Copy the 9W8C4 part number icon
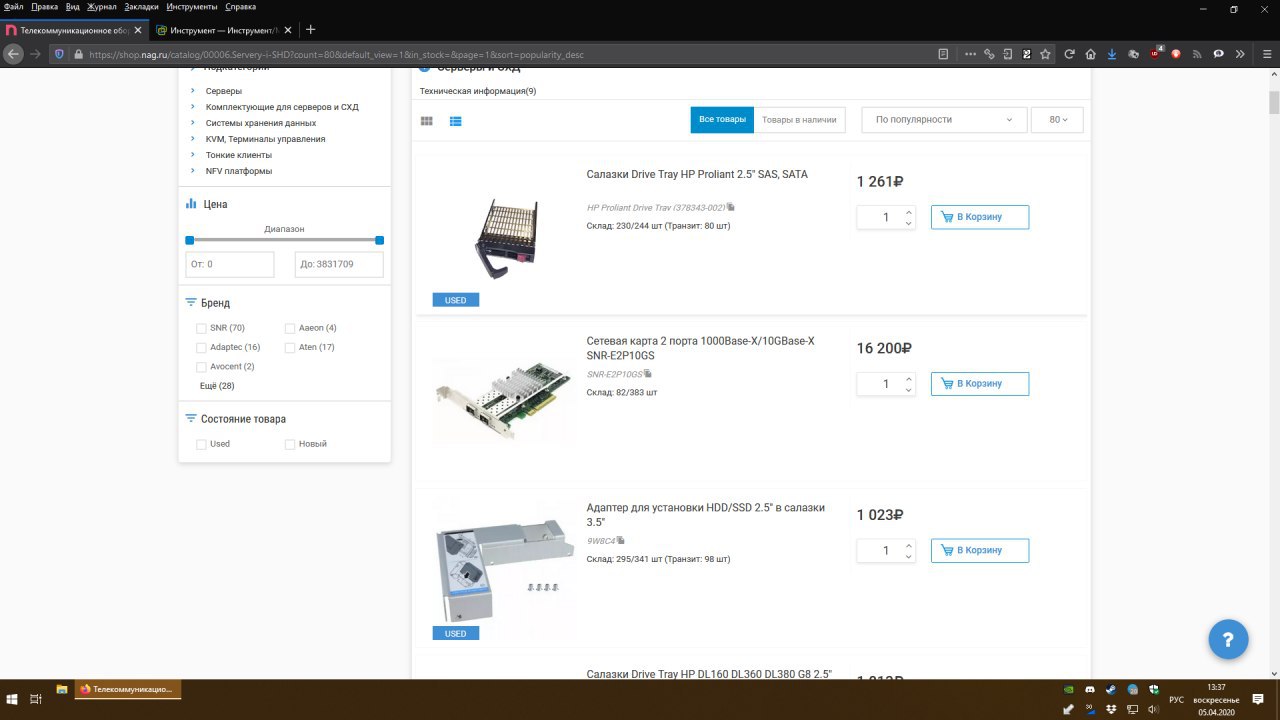Image resolution: width=1280 pixels, height=720 pixels. (620, 540)
